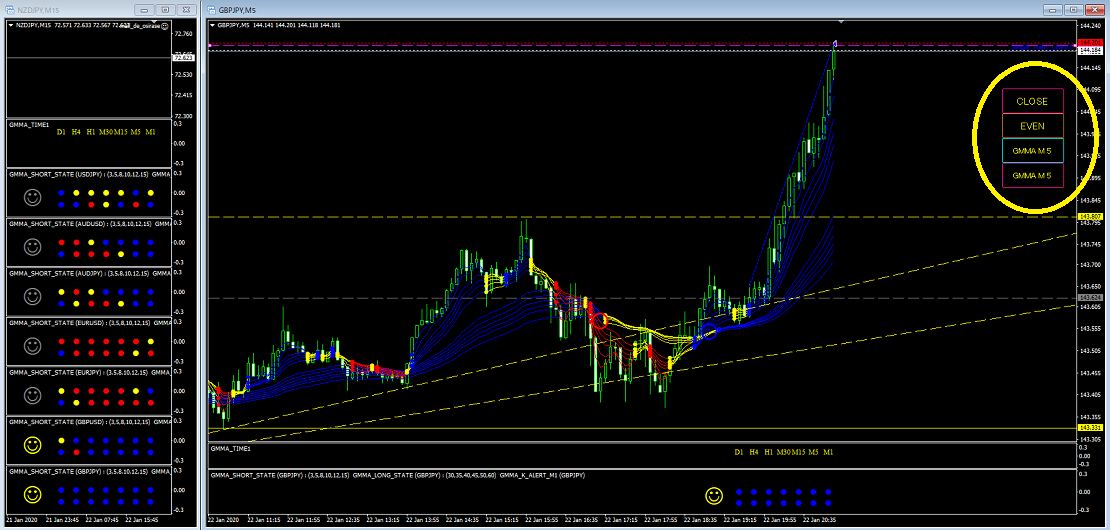
Task: Click the GMMA_SHORT_STATE (USDJPY) indicator label
Action: click(x=56, y=173)
